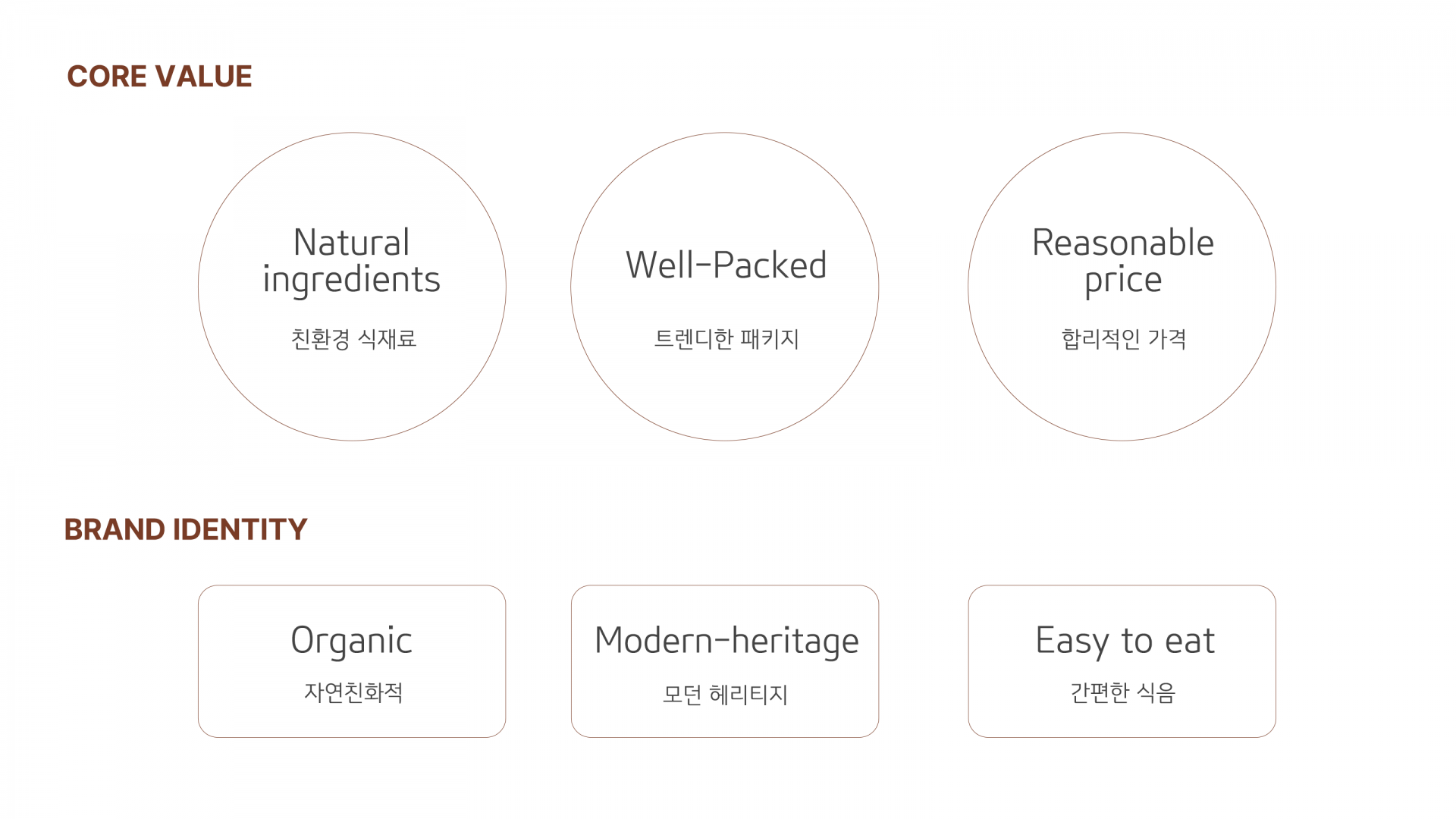Select the Organic box title
This screenshot has width=1456, height=819.
(352, 642)
